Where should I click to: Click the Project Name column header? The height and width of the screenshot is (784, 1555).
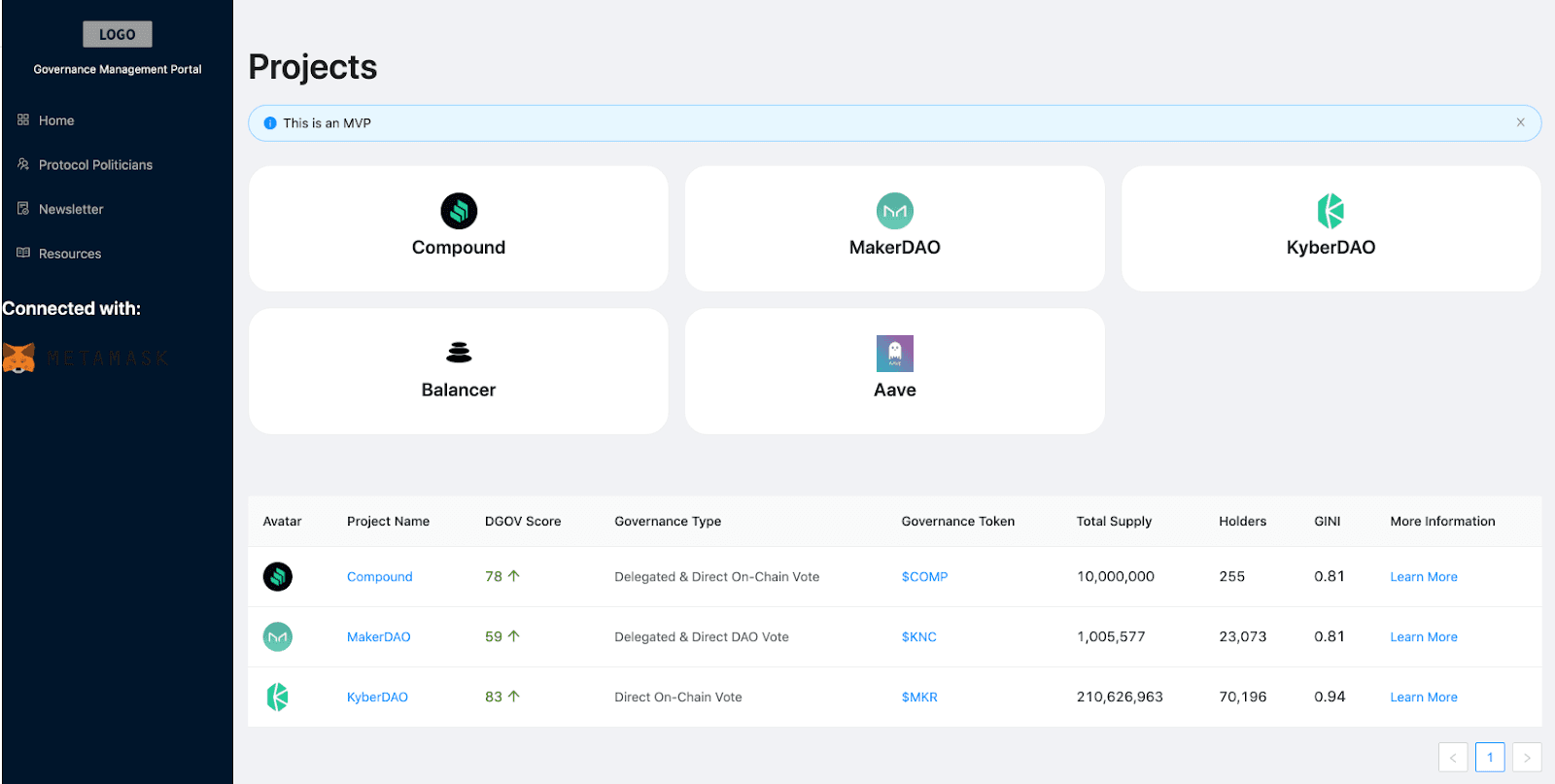388,522
